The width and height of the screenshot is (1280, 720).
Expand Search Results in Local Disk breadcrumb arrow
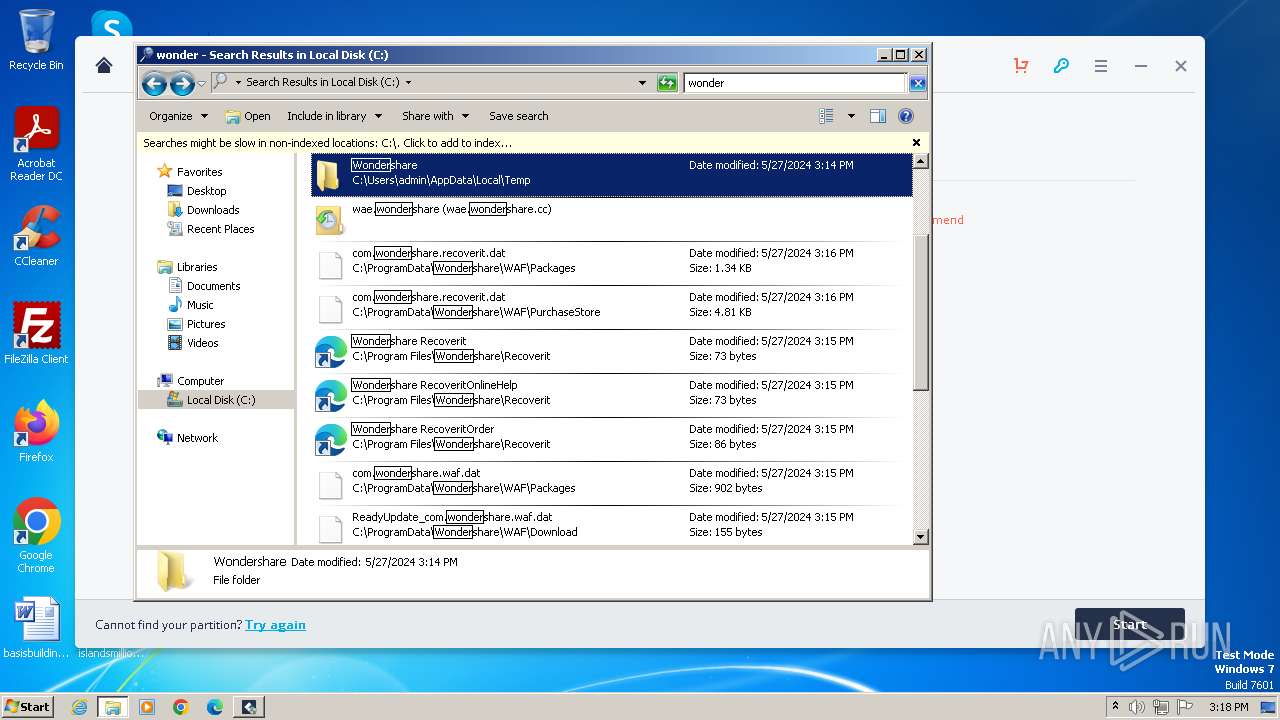coord(408,83)
